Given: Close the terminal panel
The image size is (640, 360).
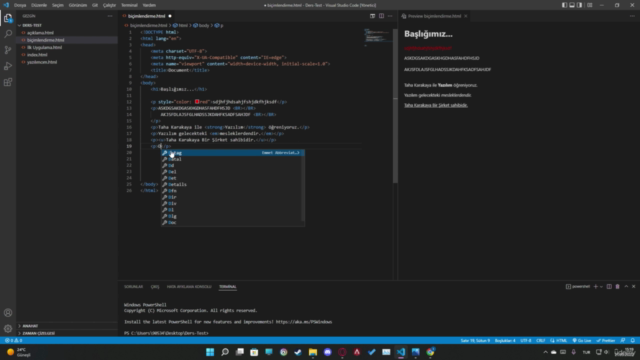Looking at the screenshot, I should [x=633, y=287].
